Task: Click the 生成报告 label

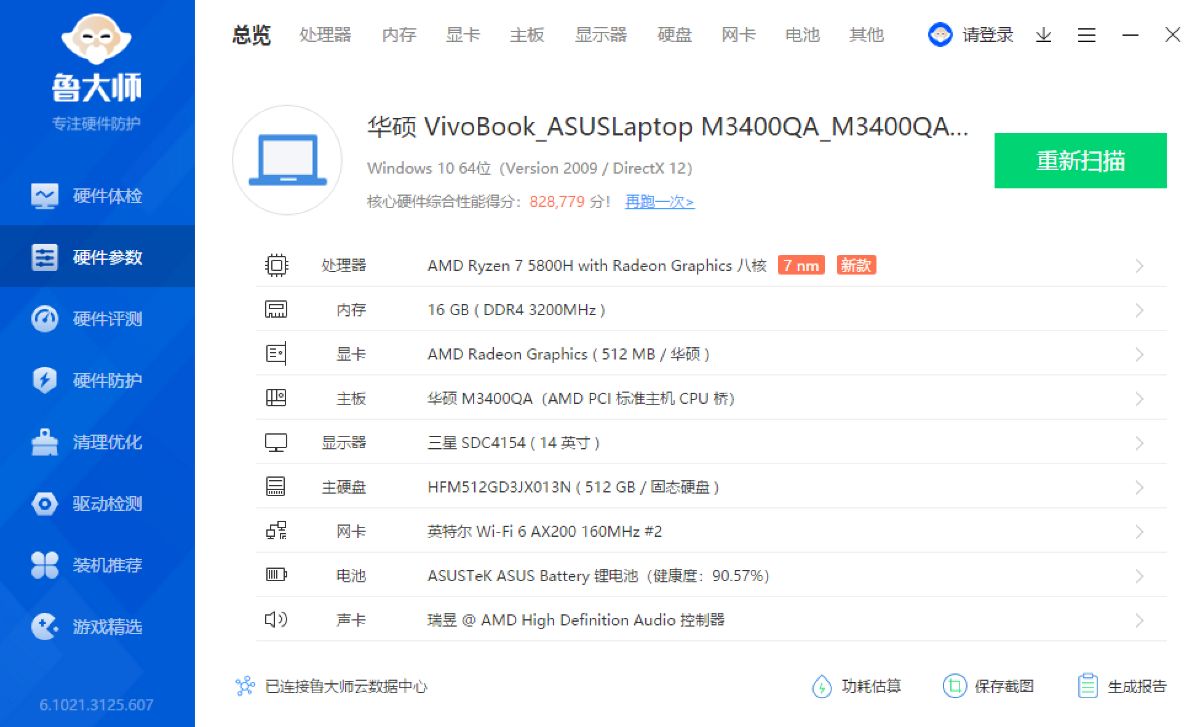Action: click(x=1138, y=686)
